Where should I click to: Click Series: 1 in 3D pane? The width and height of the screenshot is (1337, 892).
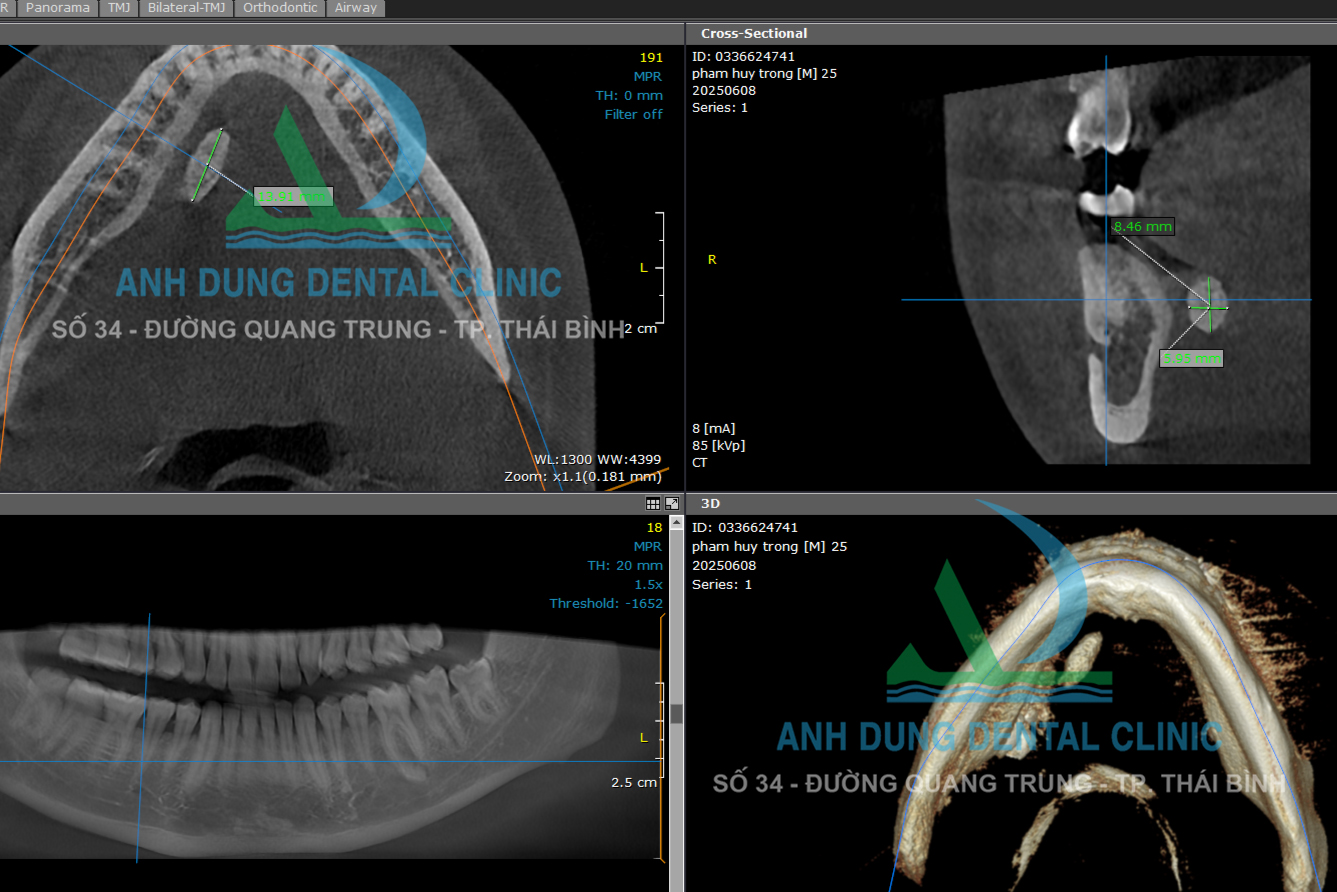[x=720, y=584]
